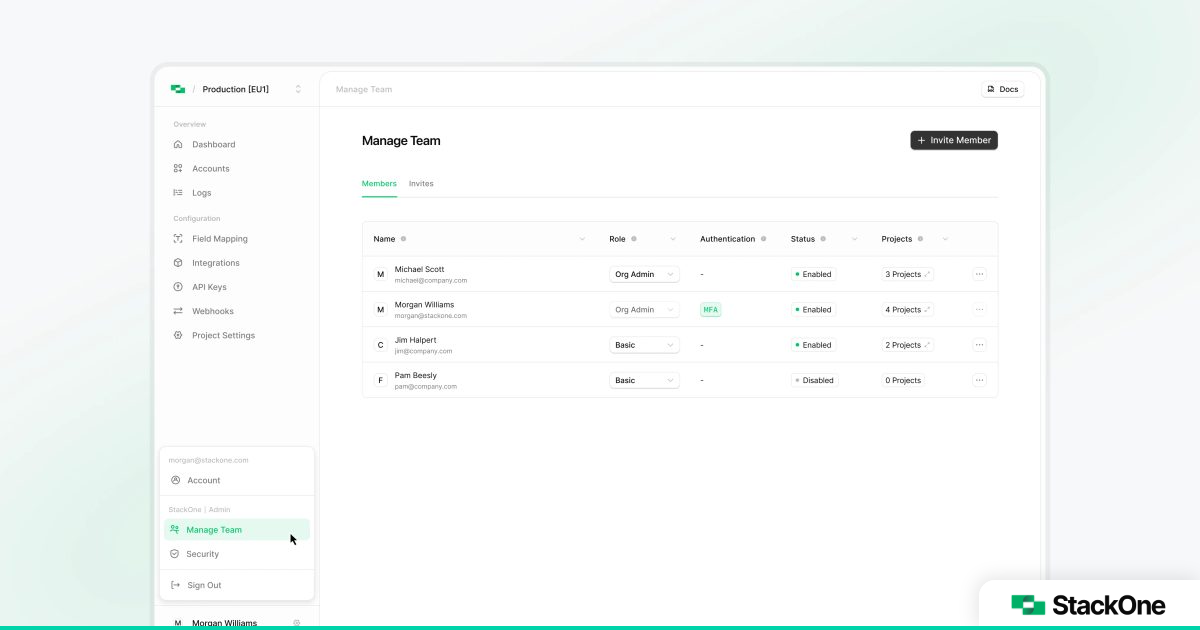This screenshot has height=630, width=1200.
Task: Open Webhooks configuration
Action: coord(212,311)
